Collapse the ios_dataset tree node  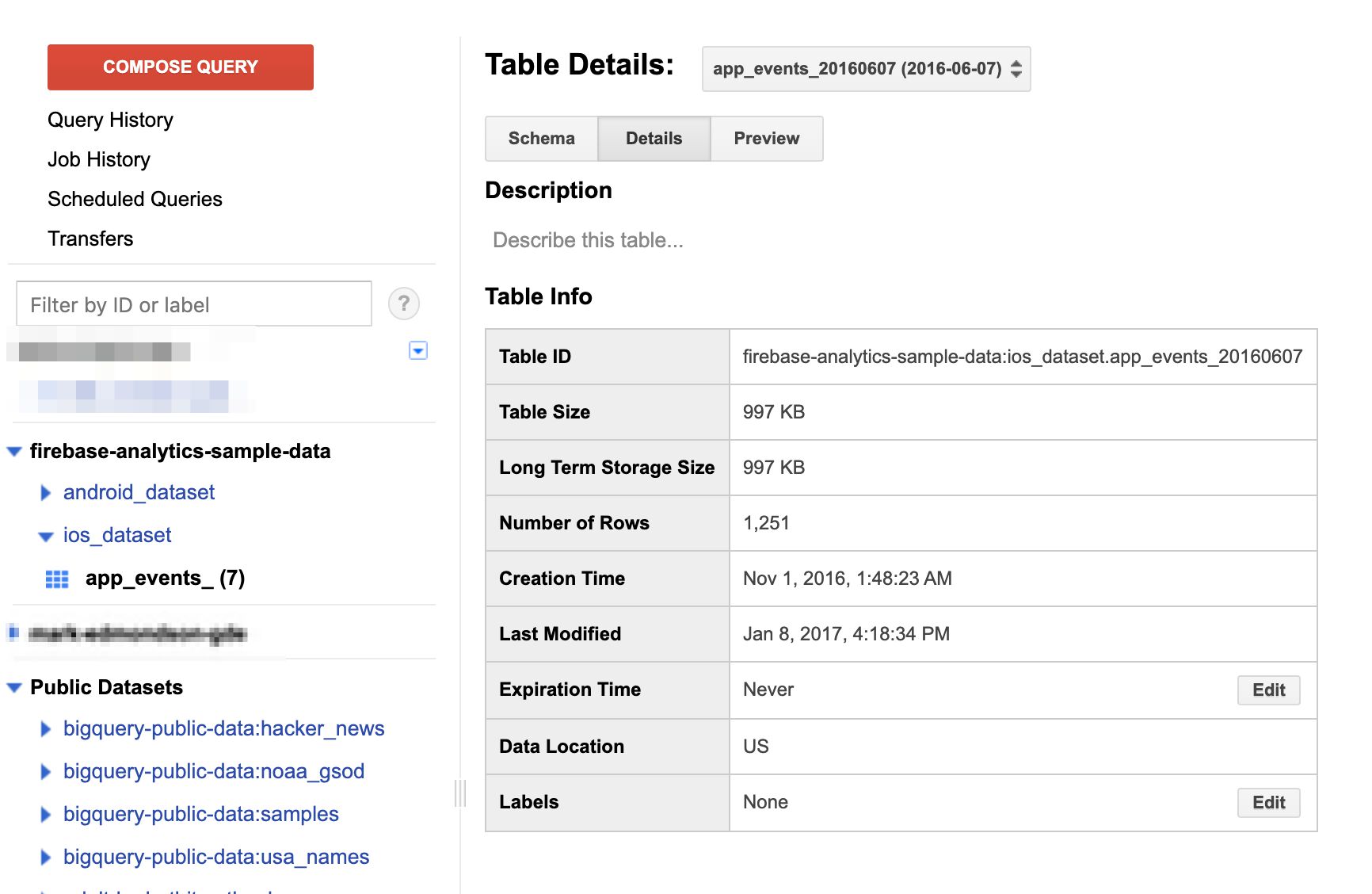[46, 537]
